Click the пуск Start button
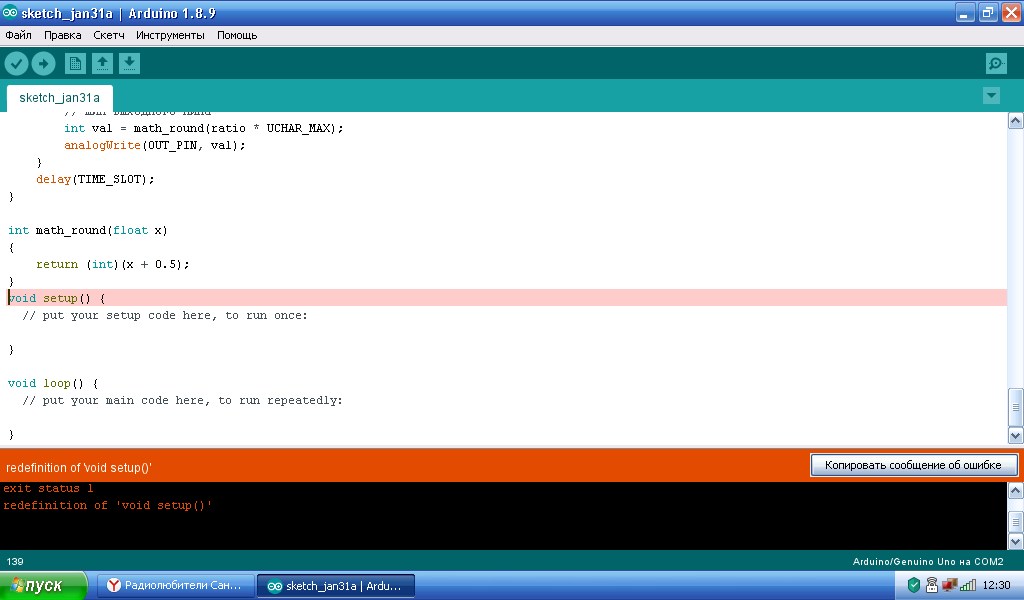Screen dimensions: 1024x600 [x=44, y=585]
